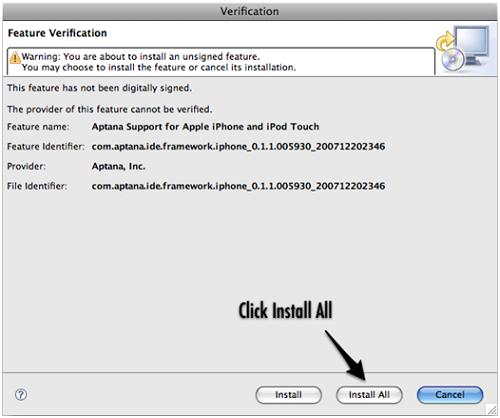
Task: Click the 'Provider:' label
Action: click(26, 166)
